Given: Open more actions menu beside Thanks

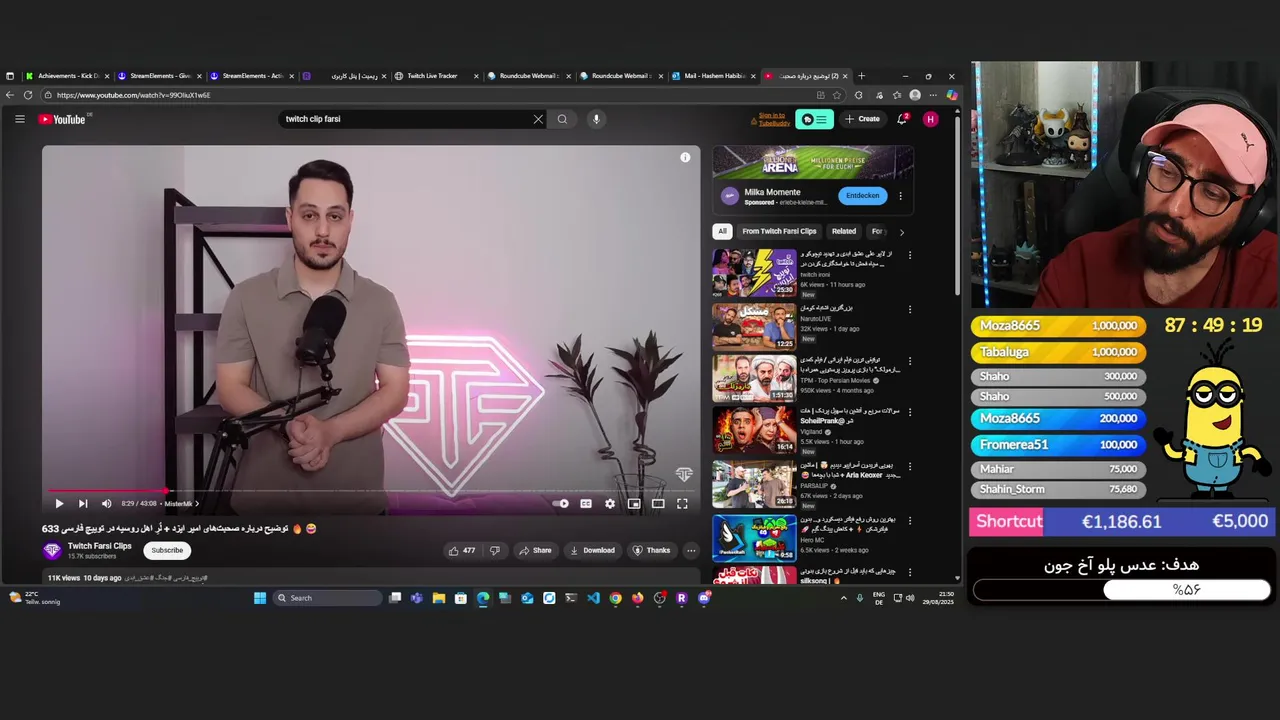Looking at the screenshot, I should pos(690,550).
